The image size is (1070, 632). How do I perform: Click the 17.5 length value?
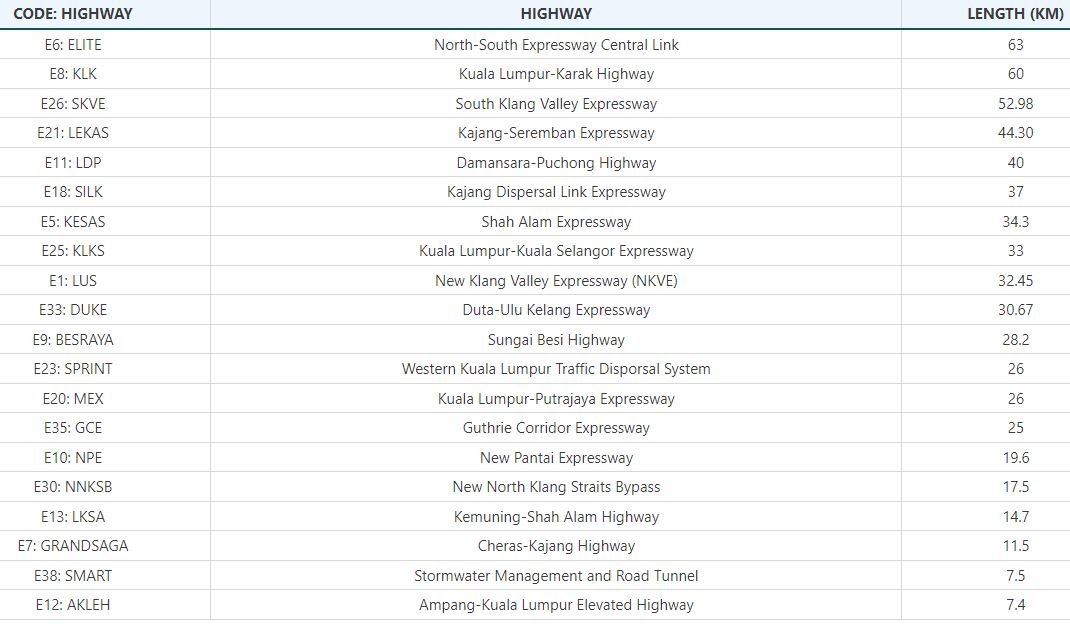point(1015,487)
